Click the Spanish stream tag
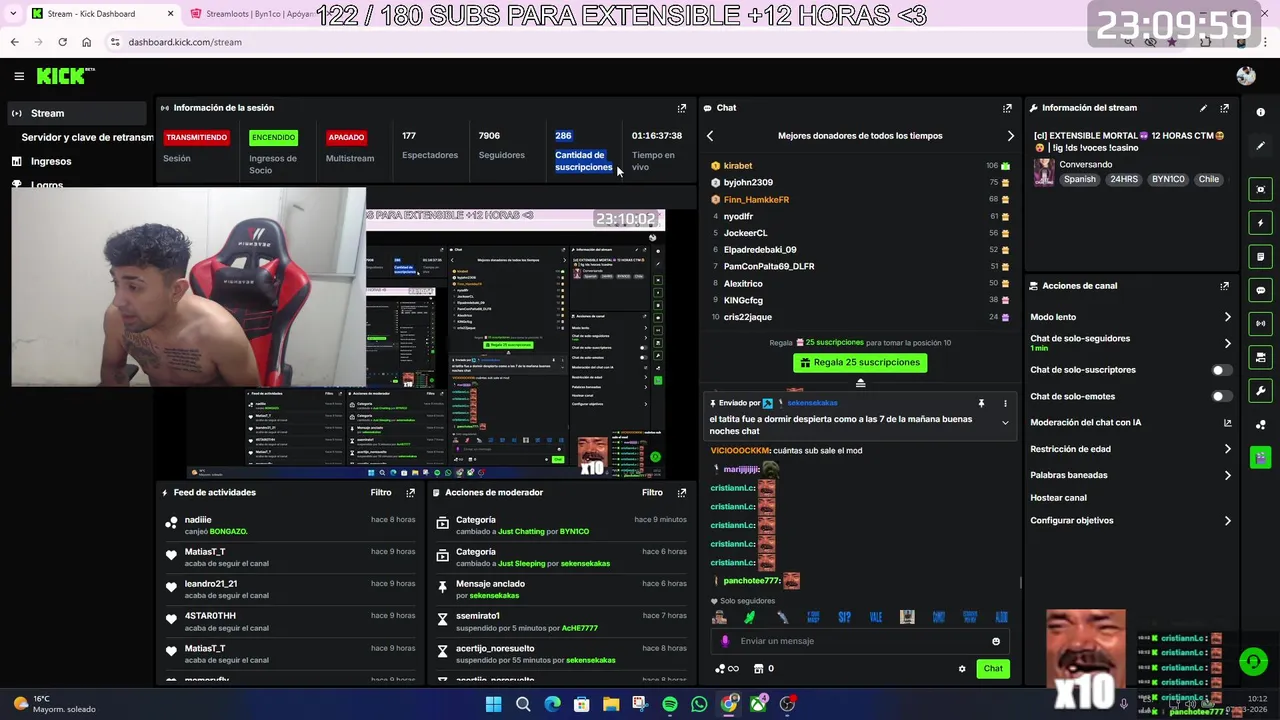This screenshot has height=720, width=1280. click(x=1079, y=180)
